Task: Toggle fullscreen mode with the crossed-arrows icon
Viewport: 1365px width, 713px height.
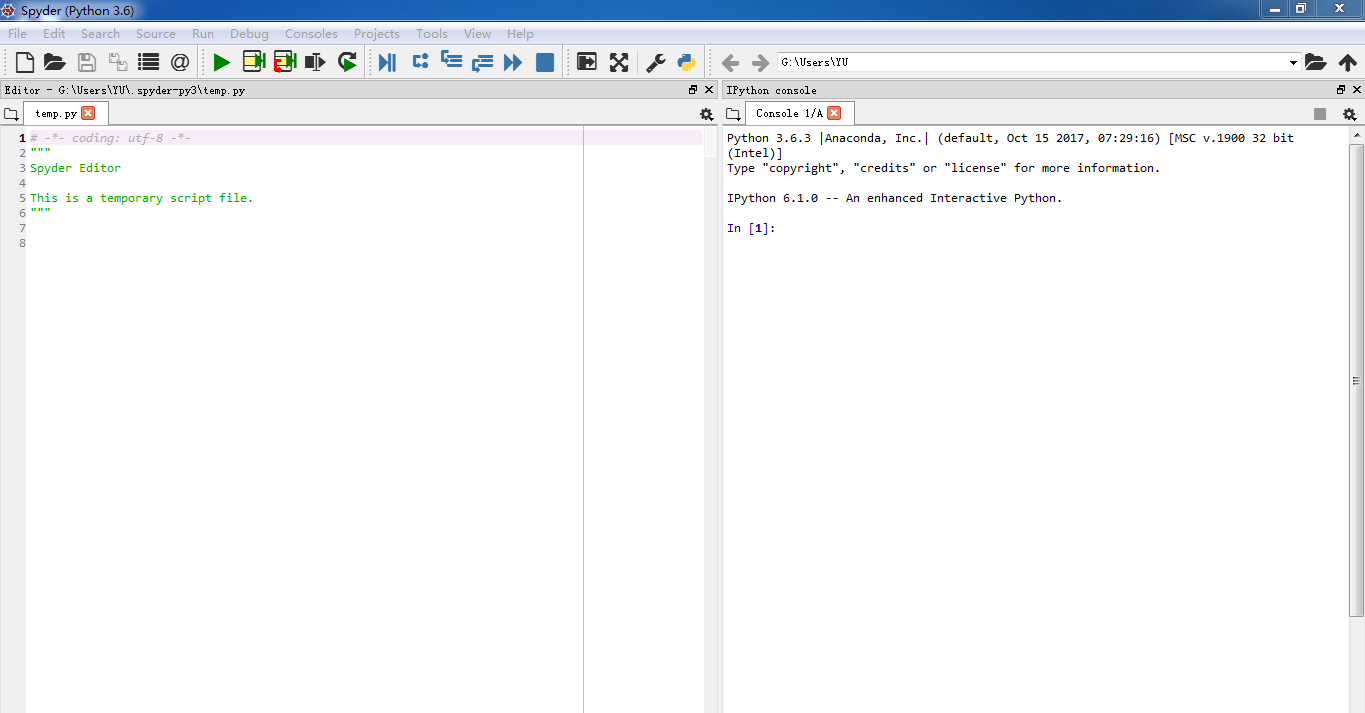Action: [x=619, y=63]
